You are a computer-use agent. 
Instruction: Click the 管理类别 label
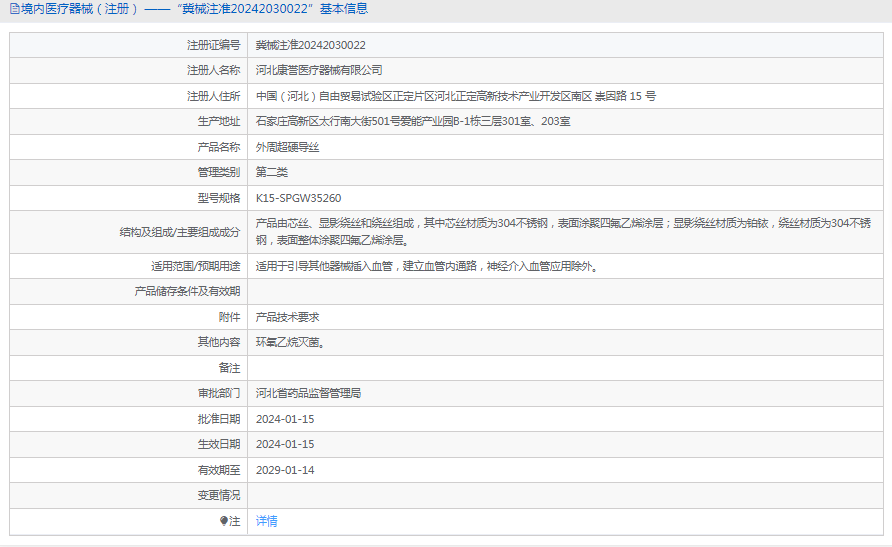coord(218,172)
